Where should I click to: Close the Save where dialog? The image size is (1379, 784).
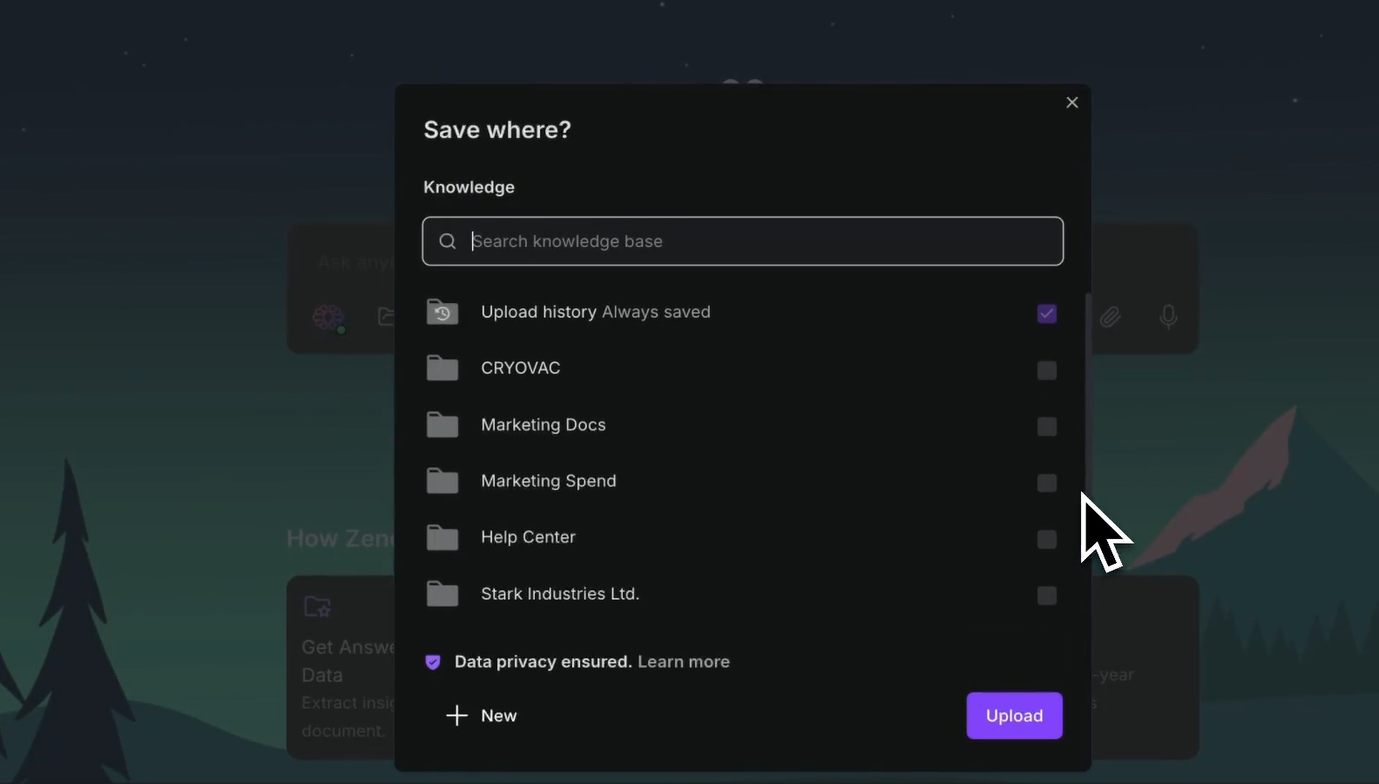click(1072, 102)
